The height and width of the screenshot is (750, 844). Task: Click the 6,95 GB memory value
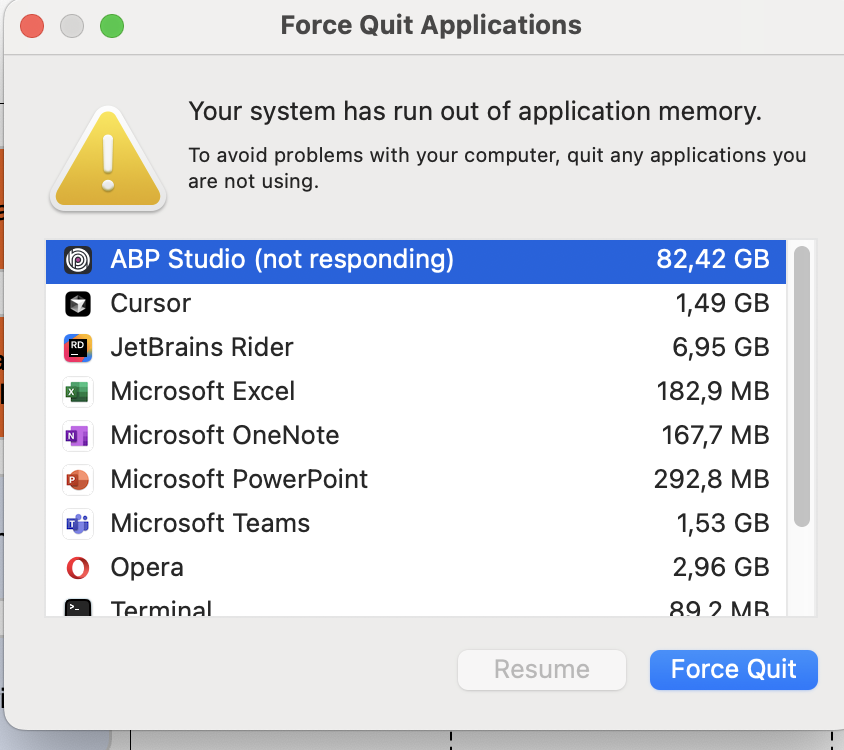(720, 348)
